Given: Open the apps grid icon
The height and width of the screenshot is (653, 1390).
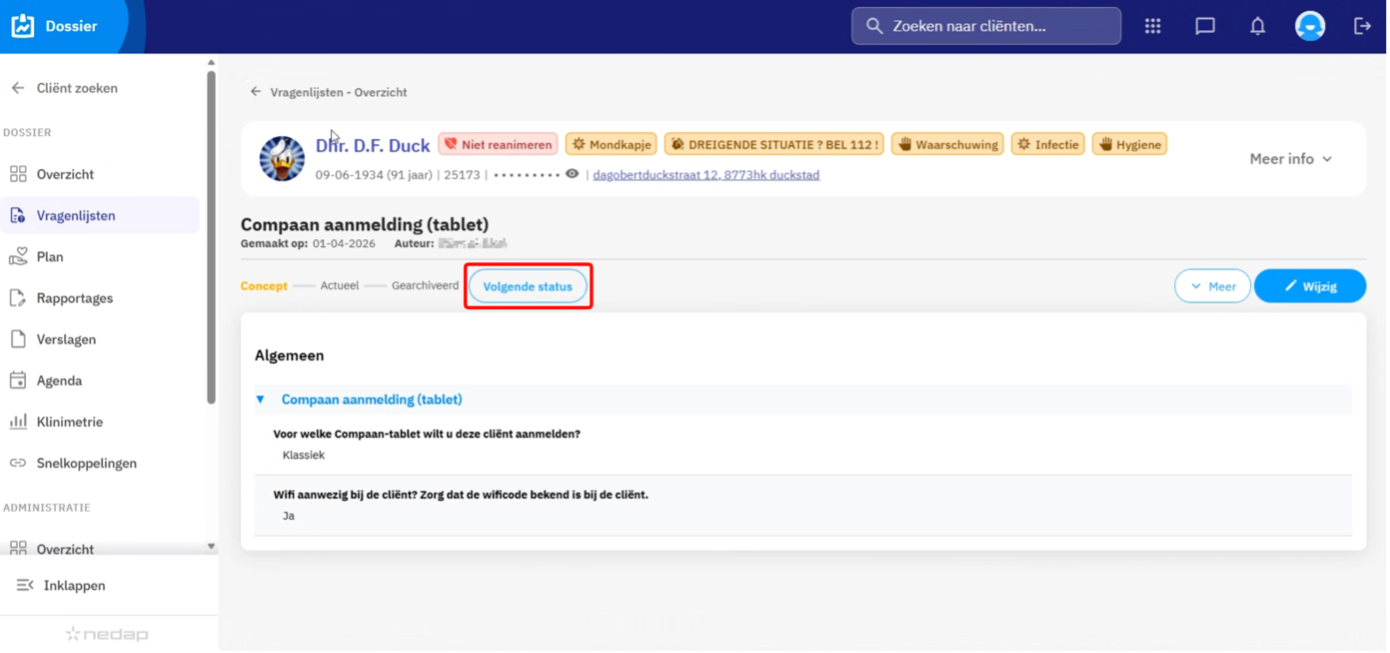Looking at the screenshot, I should pyautogui.click(x=1153, y=26).
